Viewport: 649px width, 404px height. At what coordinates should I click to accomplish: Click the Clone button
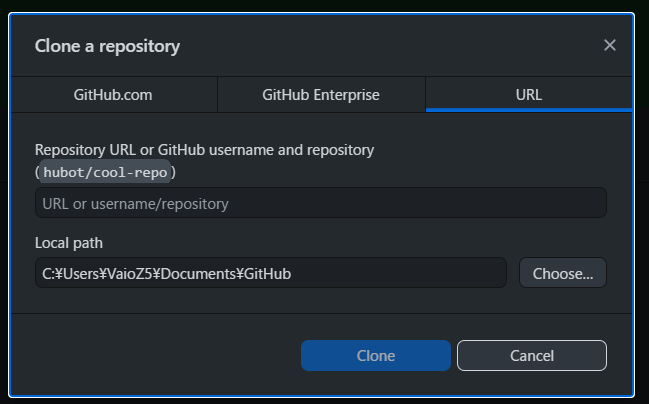pyautogui.click(x=376, y=355)
